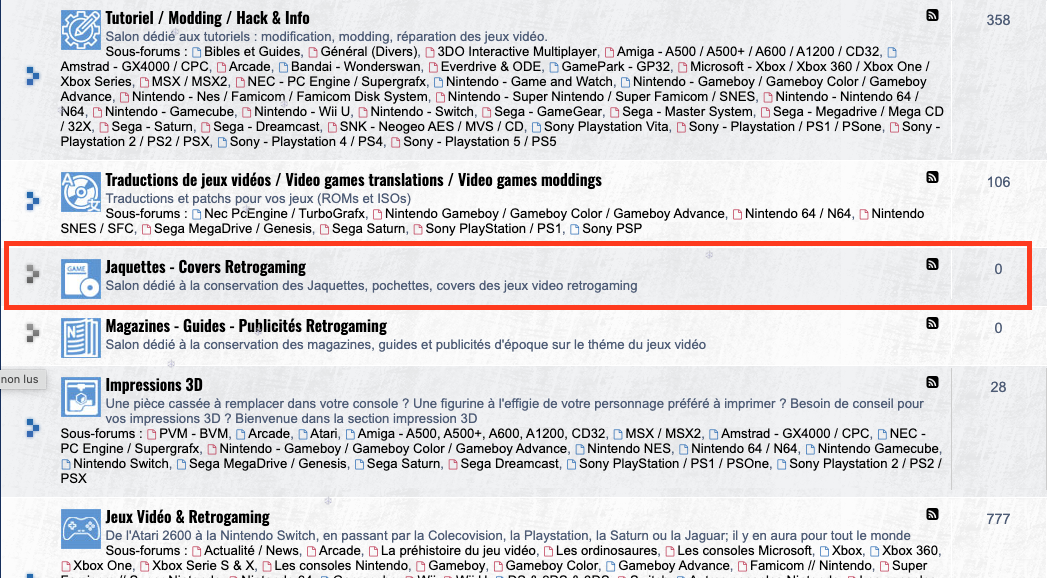Click the gamepad icon for Jeux Vidéo & Retrogaming
Image resolution: width=1047 pixels, height=578 pixels.
click(81, 529)
